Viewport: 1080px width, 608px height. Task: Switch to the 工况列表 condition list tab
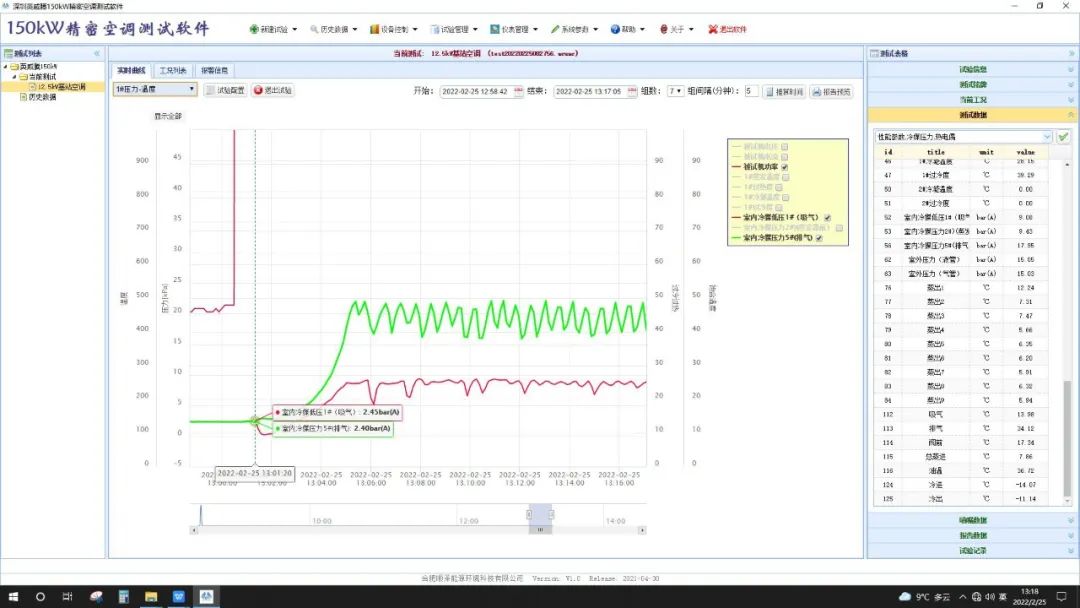tap(173, 70)
